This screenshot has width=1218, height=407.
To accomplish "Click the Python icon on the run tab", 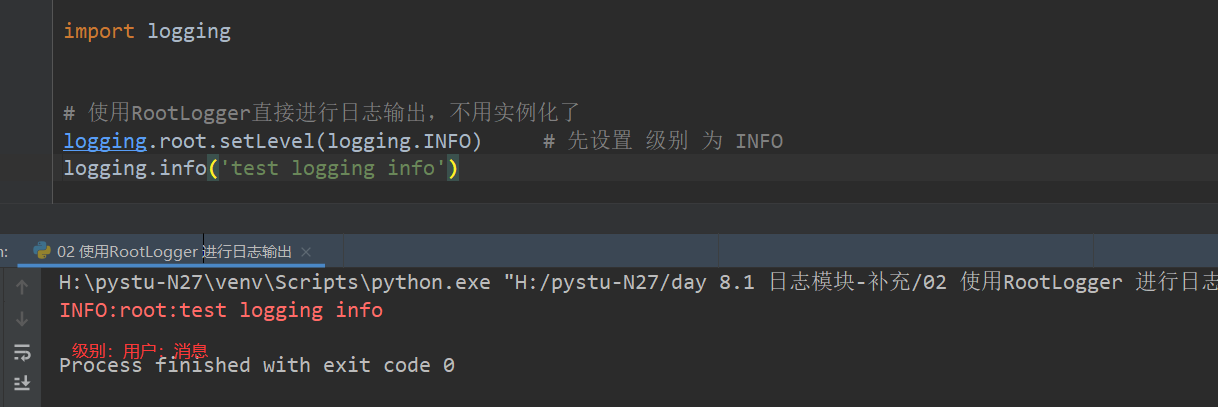I will [x=42, y=251].
